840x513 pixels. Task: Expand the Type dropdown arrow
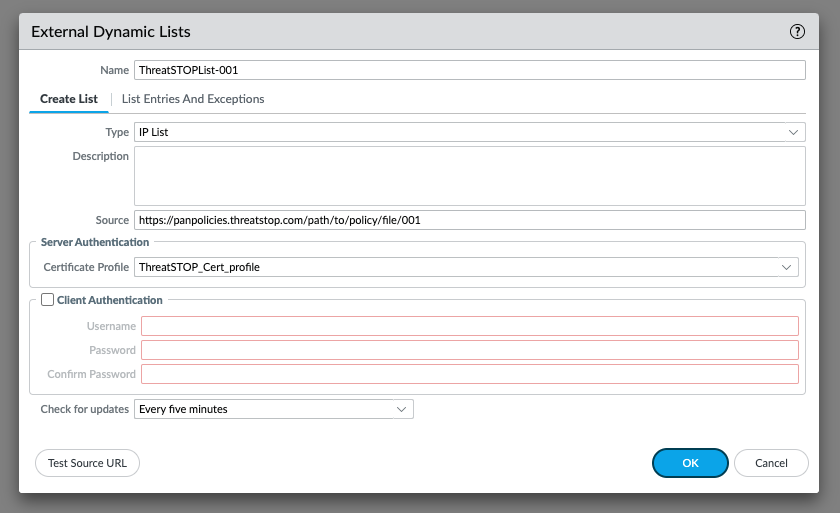(x=793, y=132)
